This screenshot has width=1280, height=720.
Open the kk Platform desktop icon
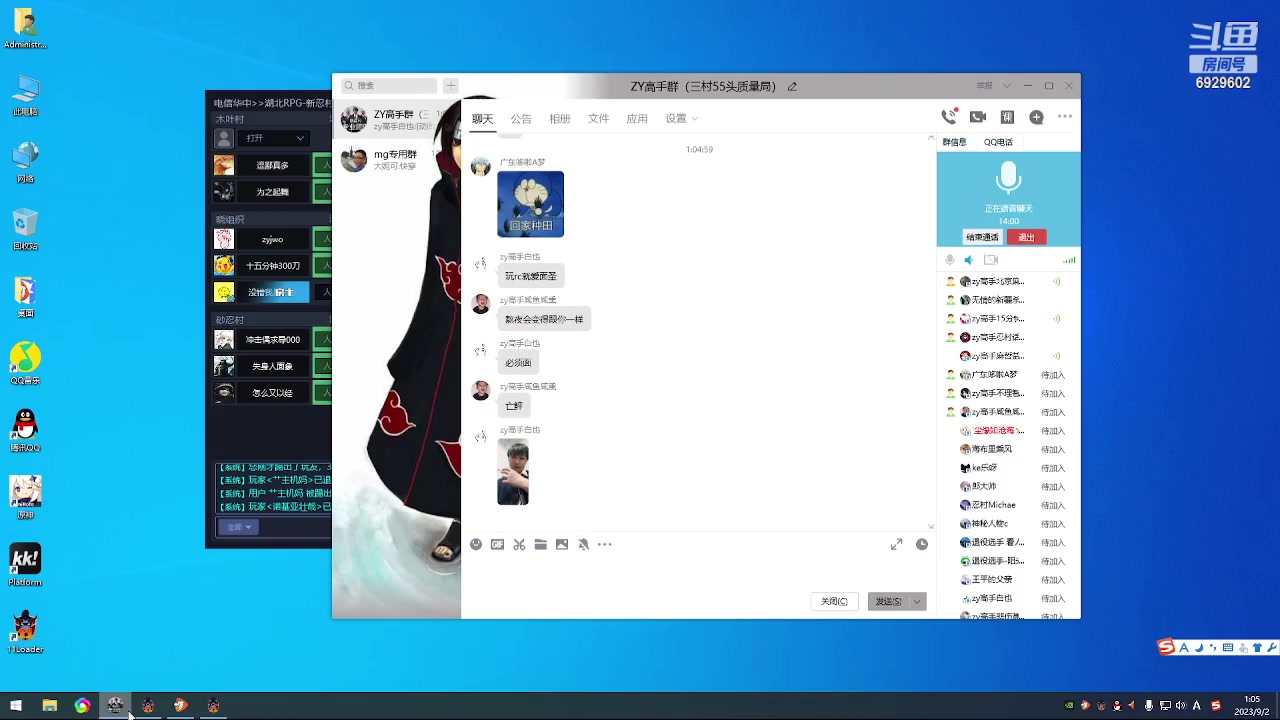coord(25,565)
